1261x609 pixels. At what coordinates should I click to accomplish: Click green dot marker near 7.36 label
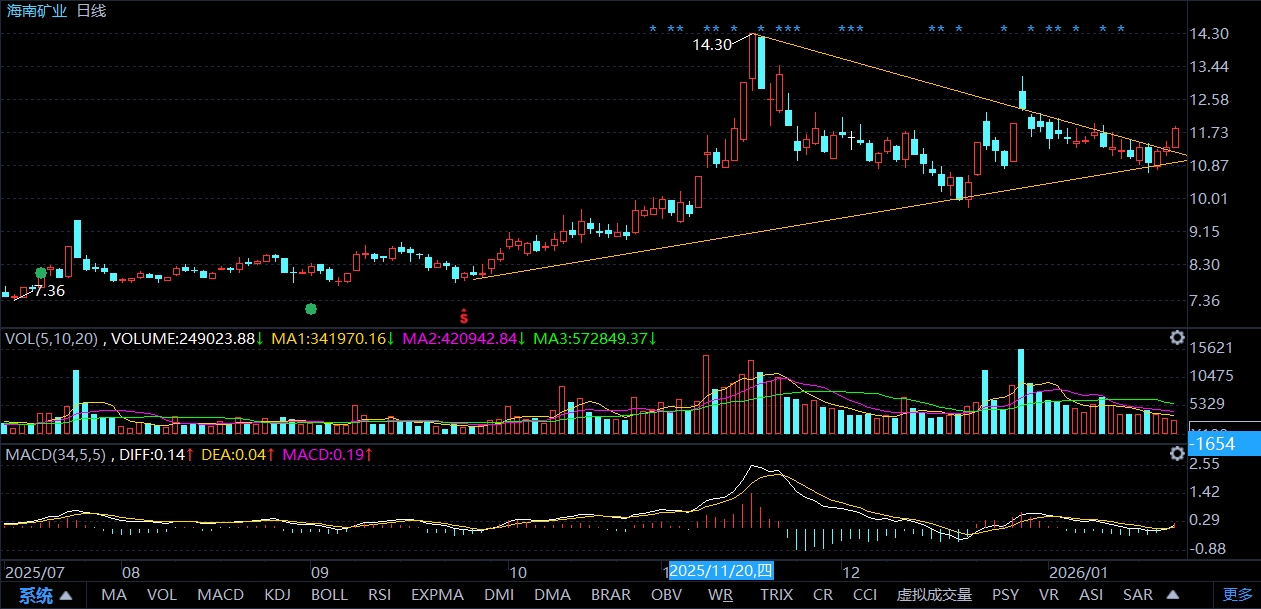coord(41,273)
